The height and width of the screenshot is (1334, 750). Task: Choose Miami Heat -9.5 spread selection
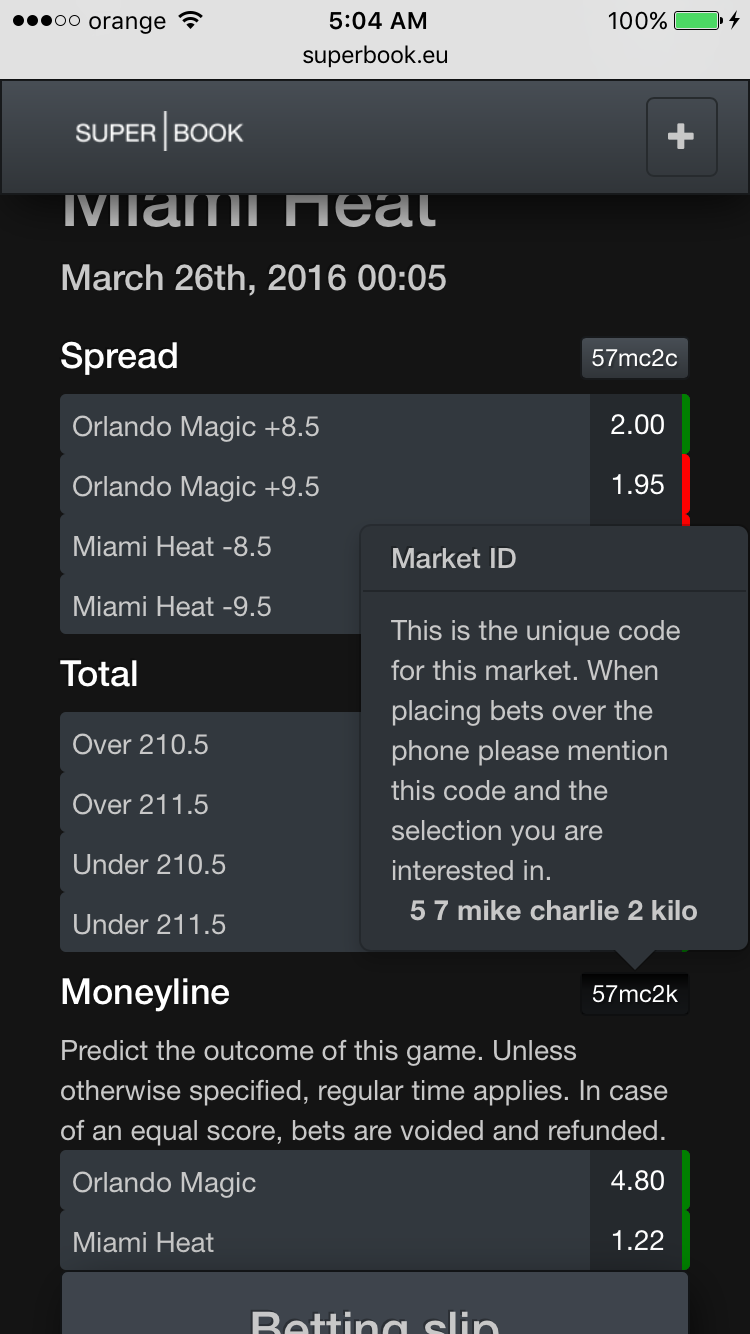coord(172,606)
